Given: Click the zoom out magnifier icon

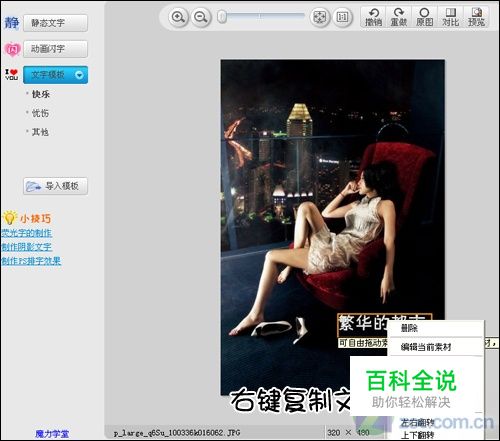Looking at the screenshot, I should [x=201, y=17].
